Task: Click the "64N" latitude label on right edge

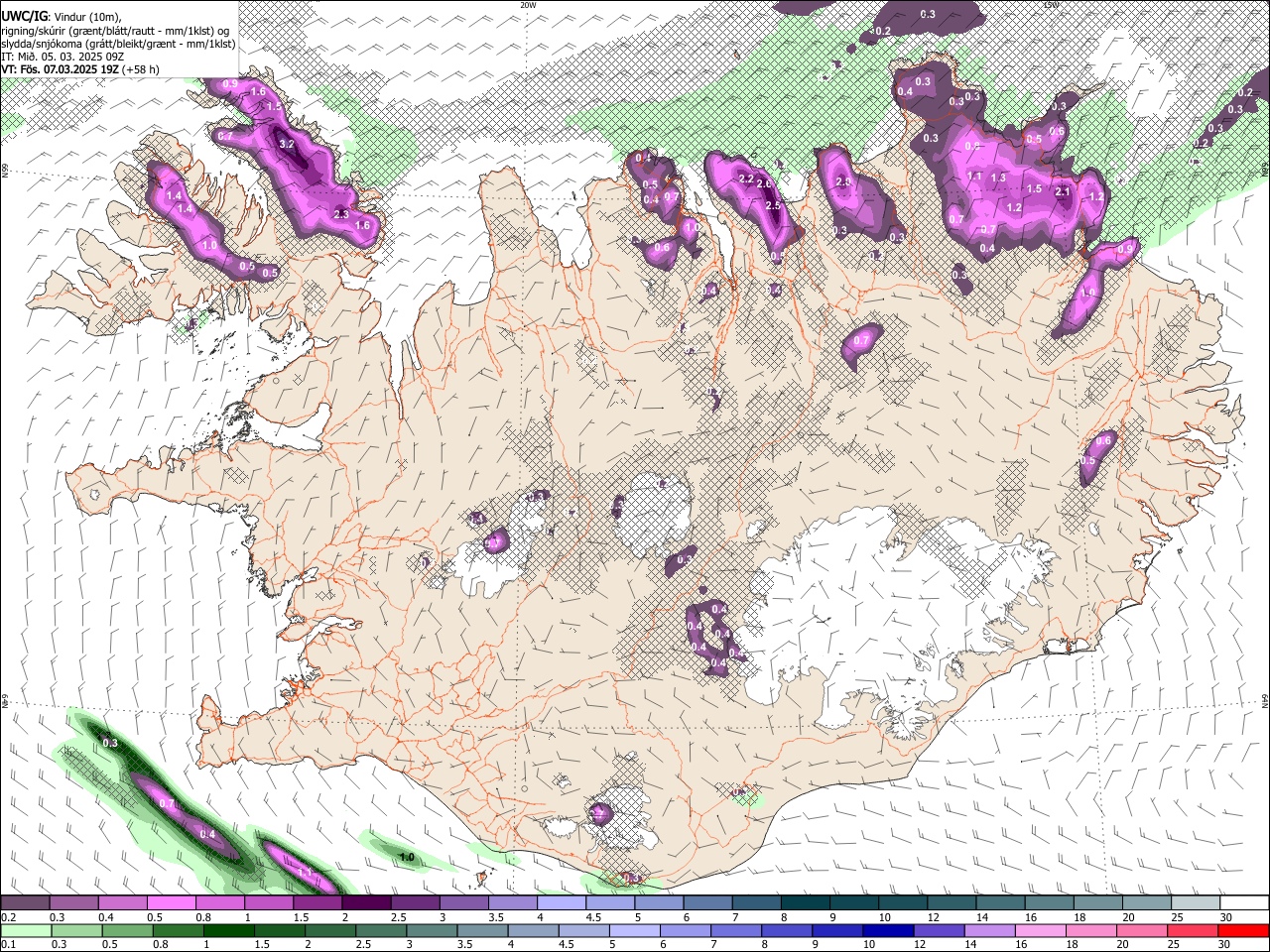Action: (1265, 700)
